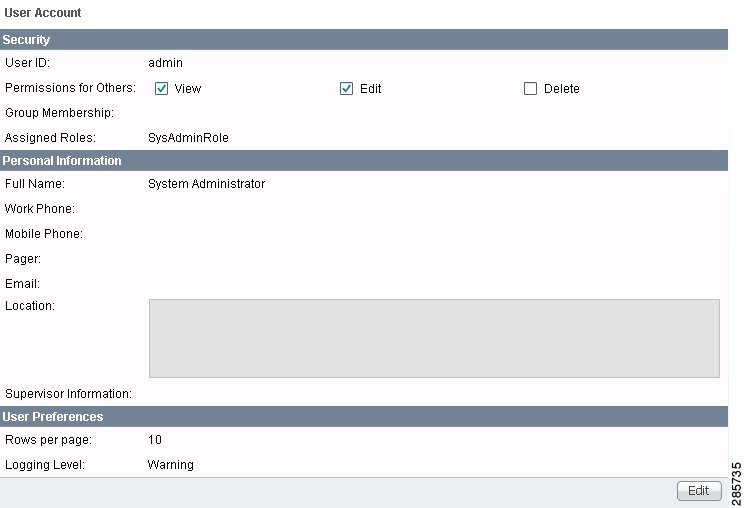Click the Group Membership label
The height and width of the screenshot is (508, 744).
pos(59,113)
